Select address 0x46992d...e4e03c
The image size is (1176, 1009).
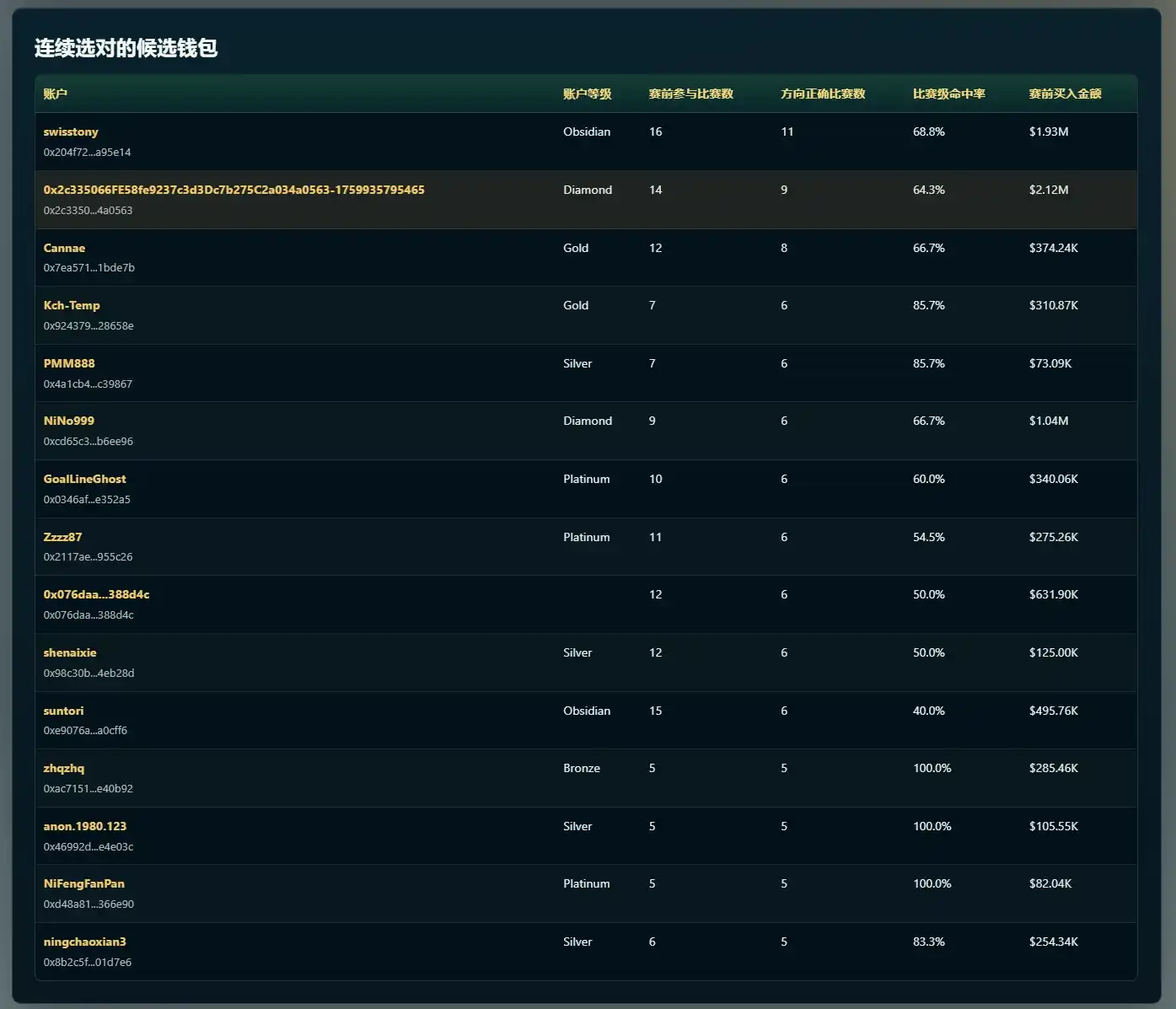(x=89, y=847)
